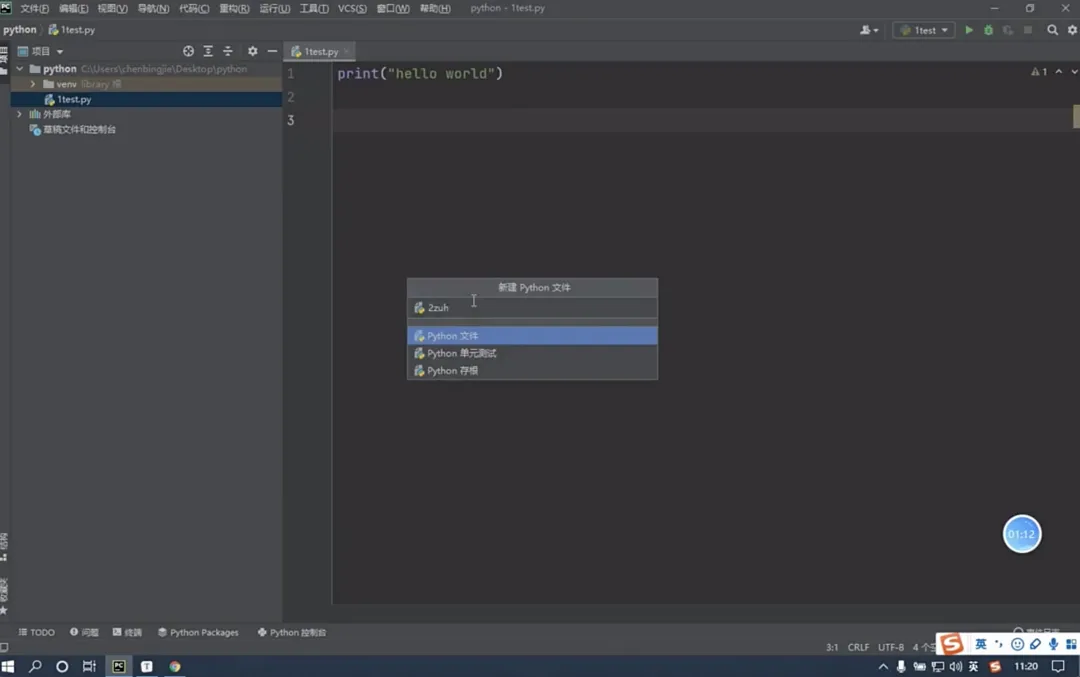
Task: Close the 1test.py editor tab
Action: click(346, 52)
